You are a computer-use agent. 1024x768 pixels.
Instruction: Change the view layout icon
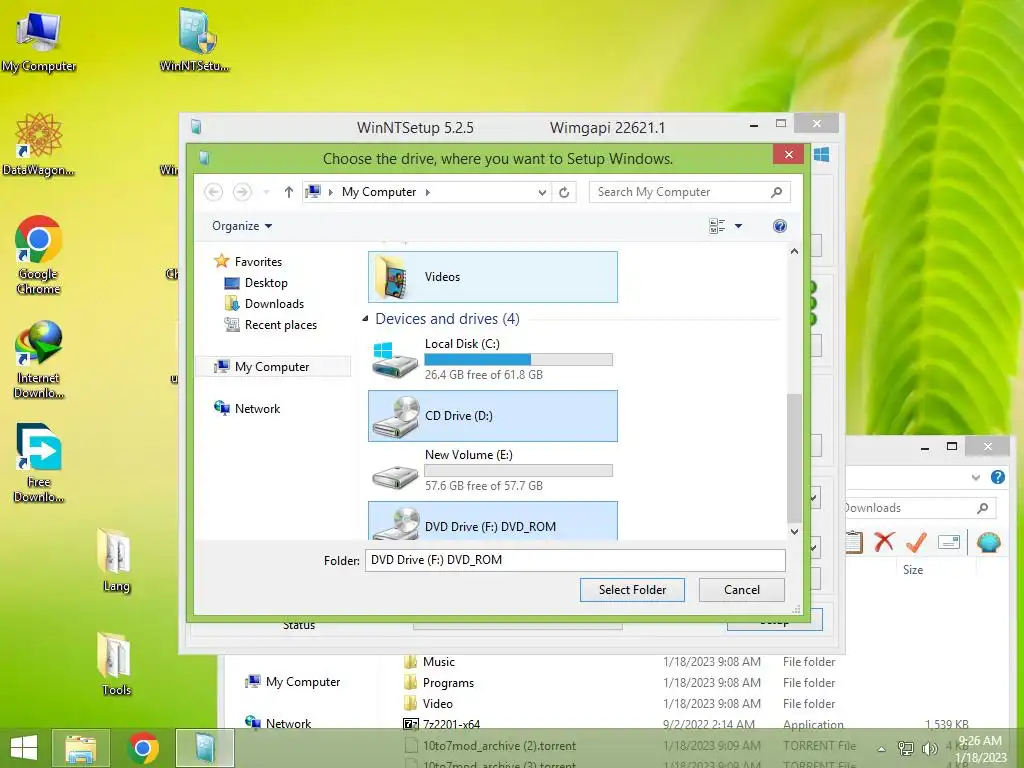716,226
